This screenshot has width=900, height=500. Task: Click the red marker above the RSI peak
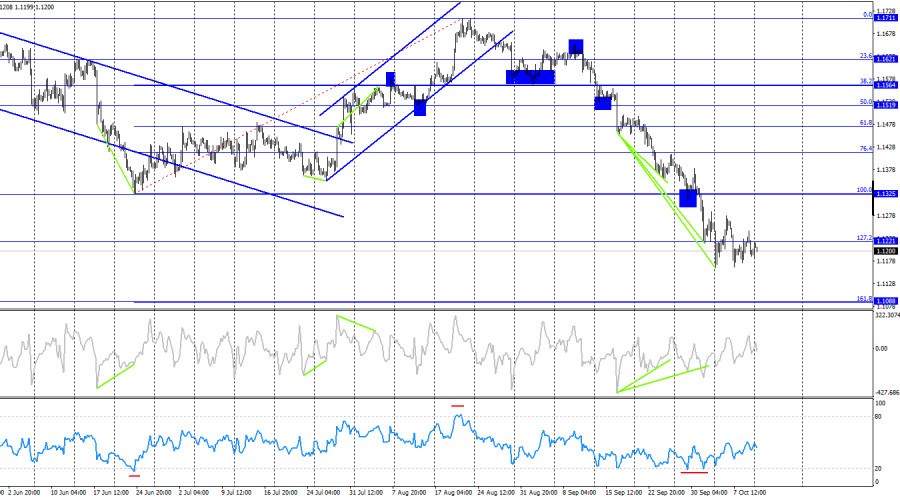click(457, 406)
